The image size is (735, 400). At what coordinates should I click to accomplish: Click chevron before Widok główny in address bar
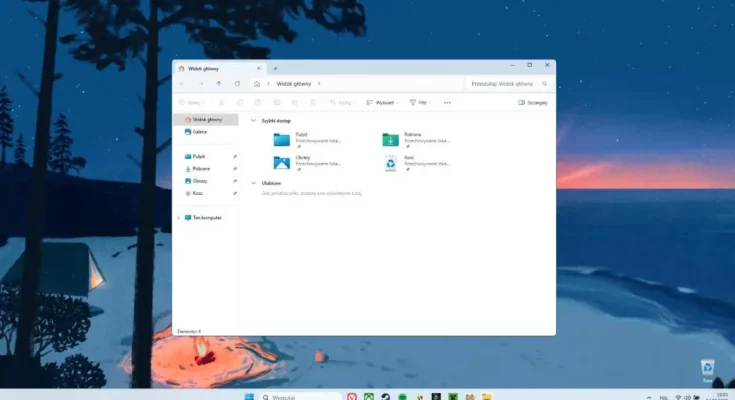pyautogui.click(x=268, y=84)
